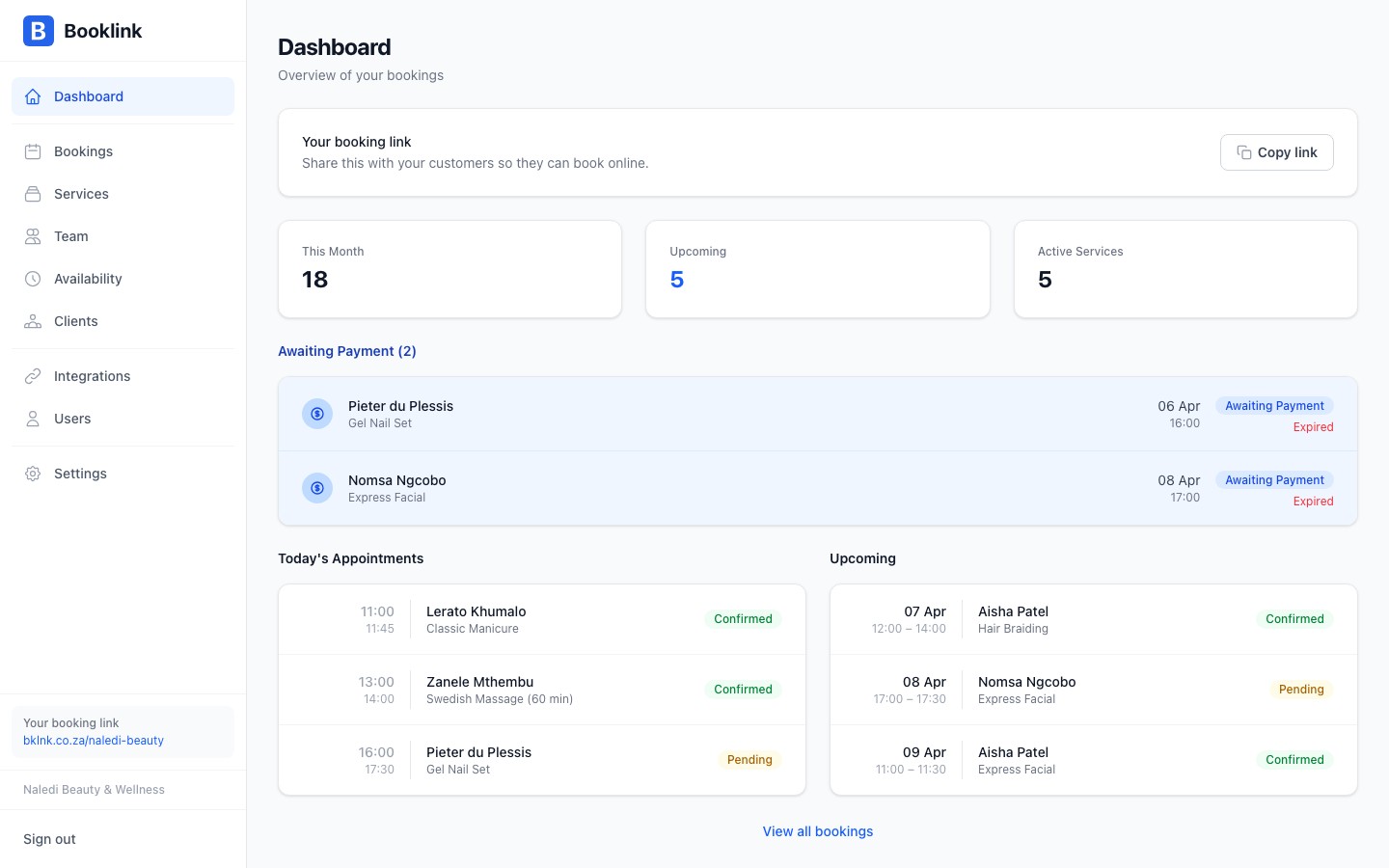Open Settings using the gear icon
The height and width of the screenshot is (868, 1389).
pyautogui.click(x=33, y=474)
